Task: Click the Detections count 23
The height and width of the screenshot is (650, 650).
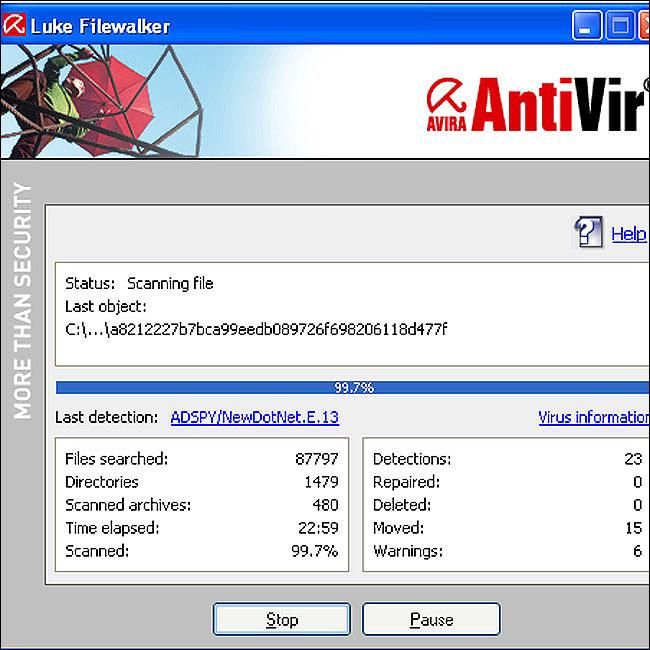Action: pyautogui.click(x=633, y=459)
